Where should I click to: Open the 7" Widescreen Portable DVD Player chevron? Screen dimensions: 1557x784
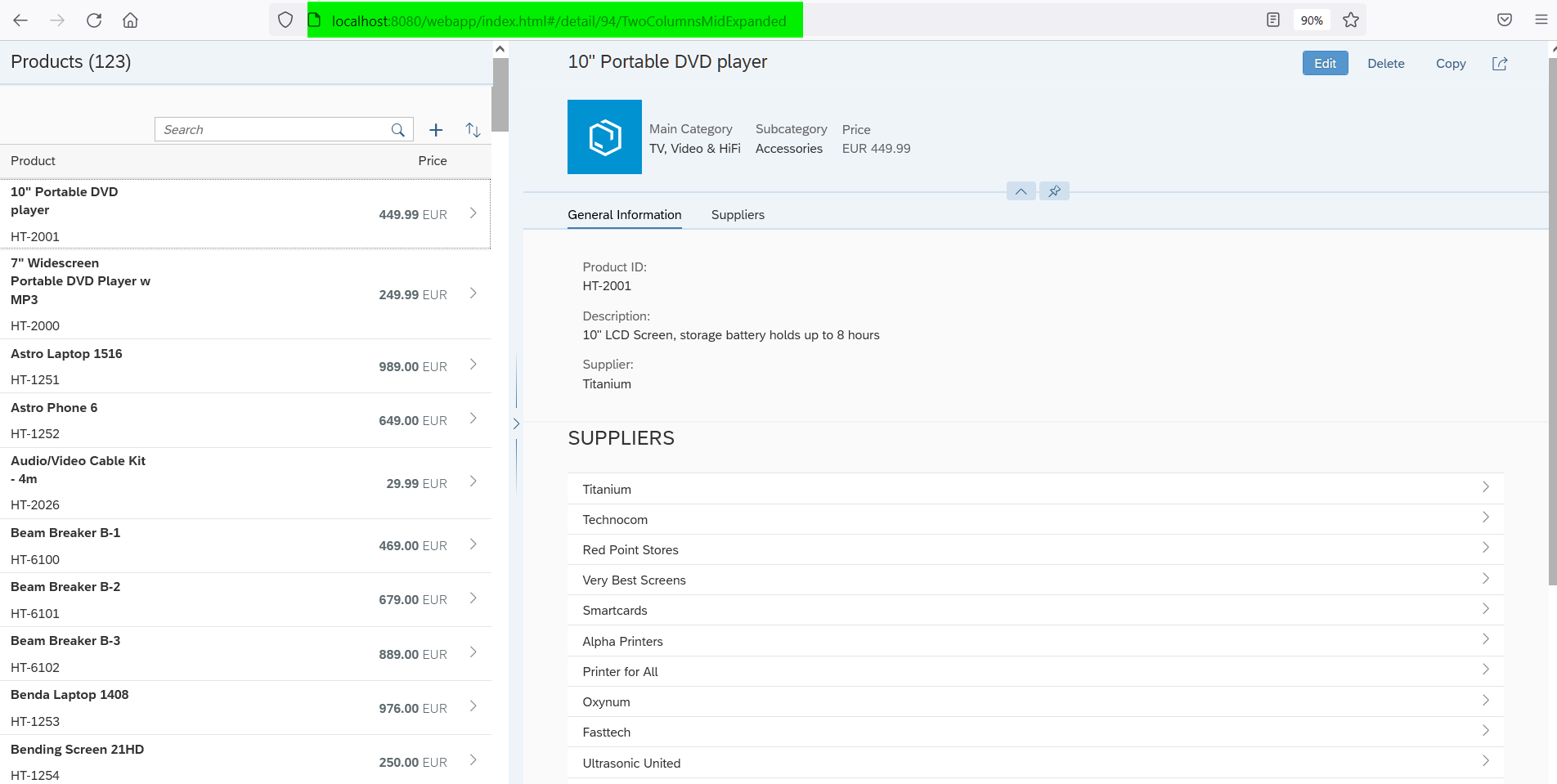click(473, 293)
